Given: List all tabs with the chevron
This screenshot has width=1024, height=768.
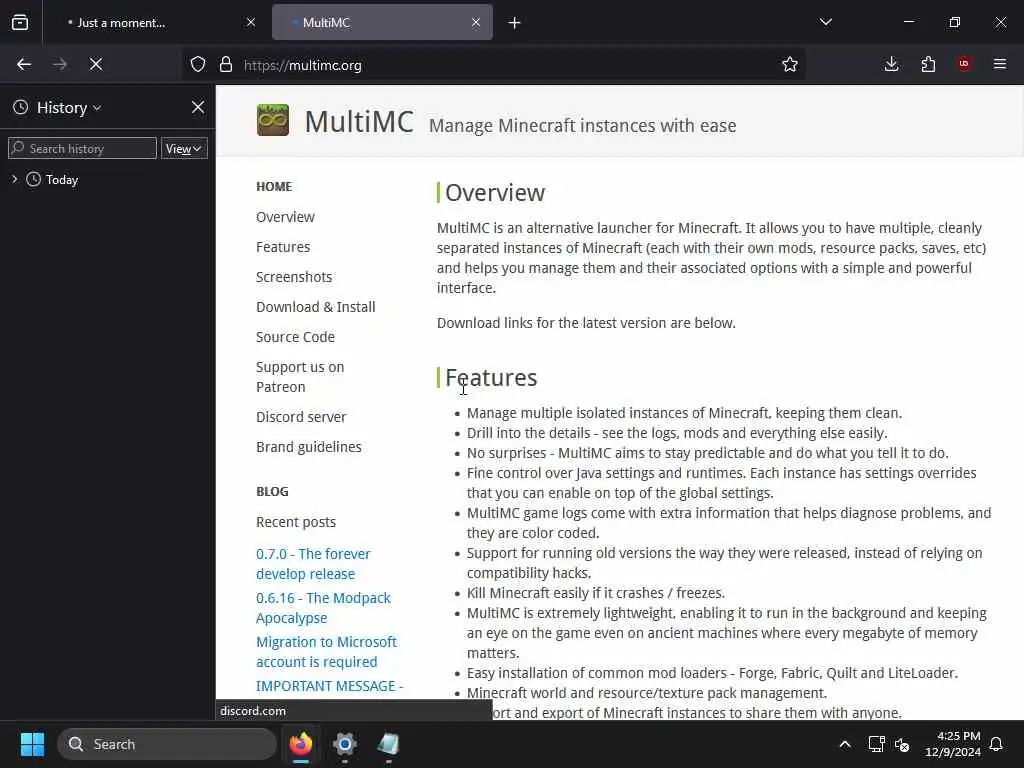Looking at the screenshot, I should click(x=826, y=22).
